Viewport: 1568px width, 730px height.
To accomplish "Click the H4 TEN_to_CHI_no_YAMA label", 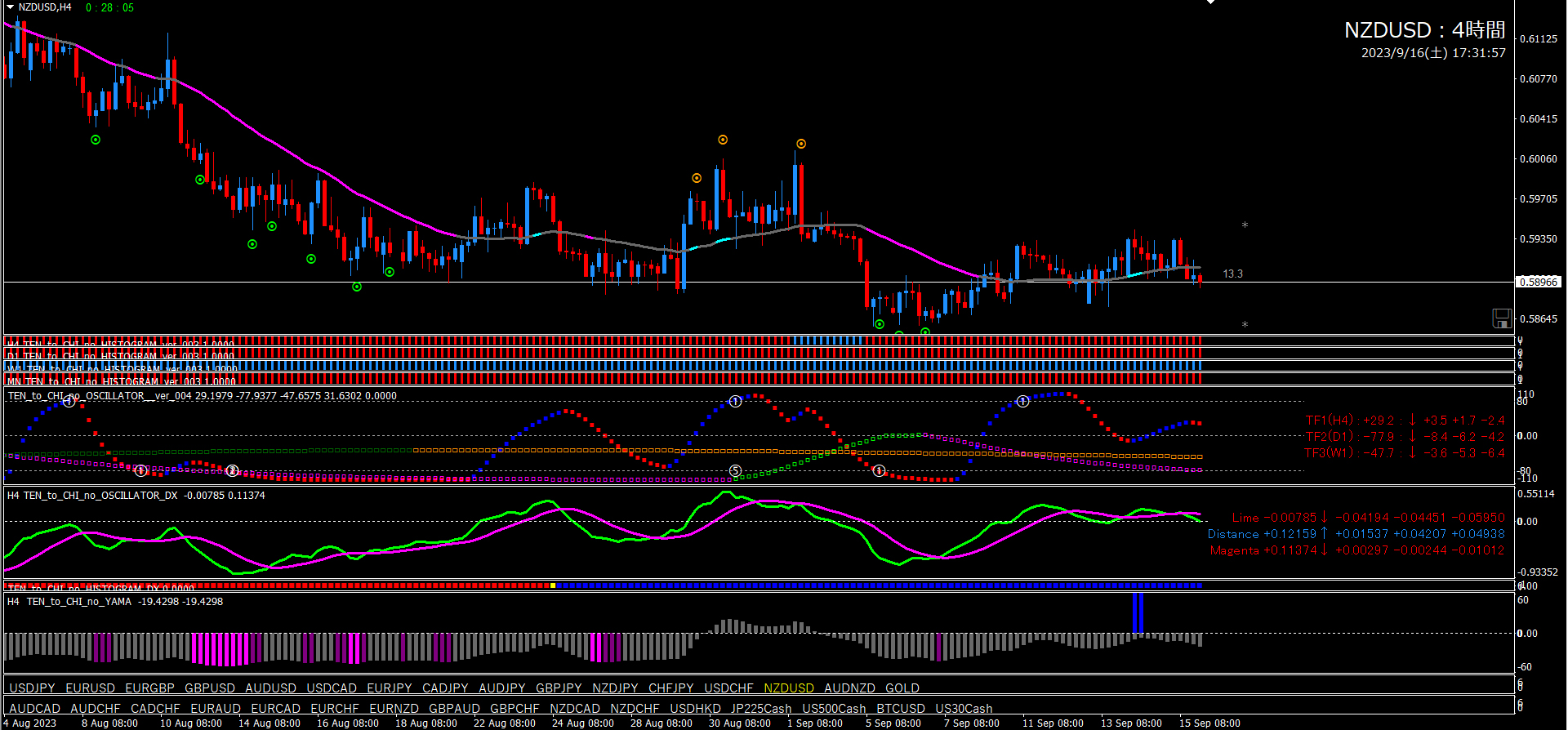I will click(x=115, y=602).
